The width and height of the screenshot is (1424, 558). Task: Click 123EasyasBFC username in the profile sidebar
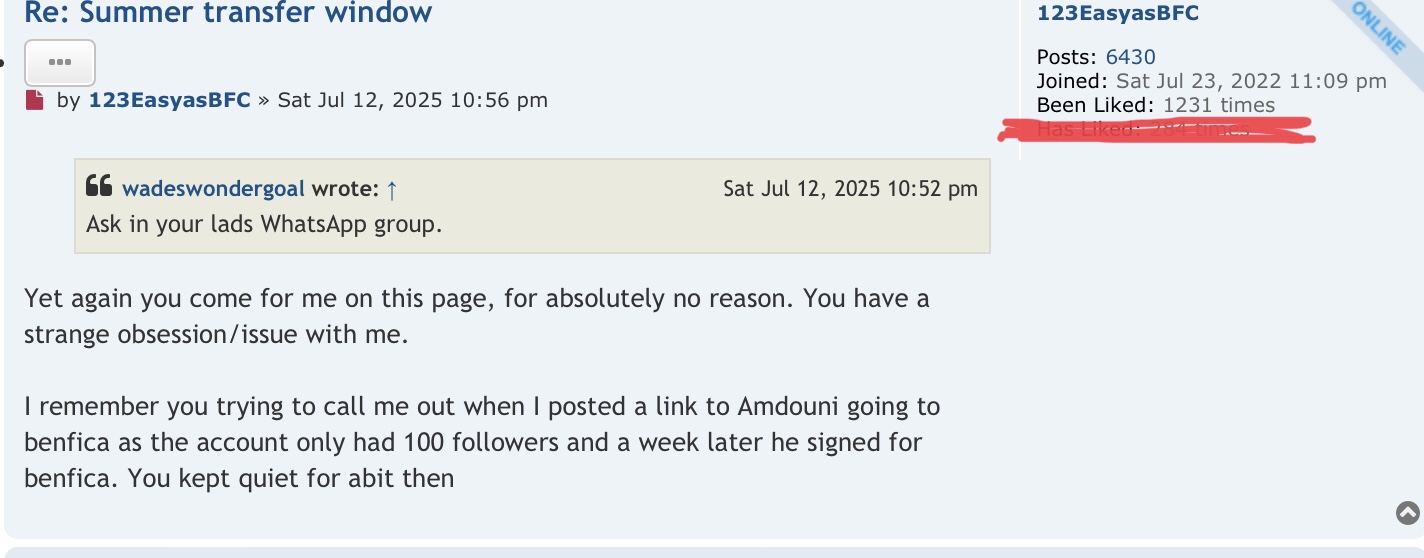[x=1117, y=13]
